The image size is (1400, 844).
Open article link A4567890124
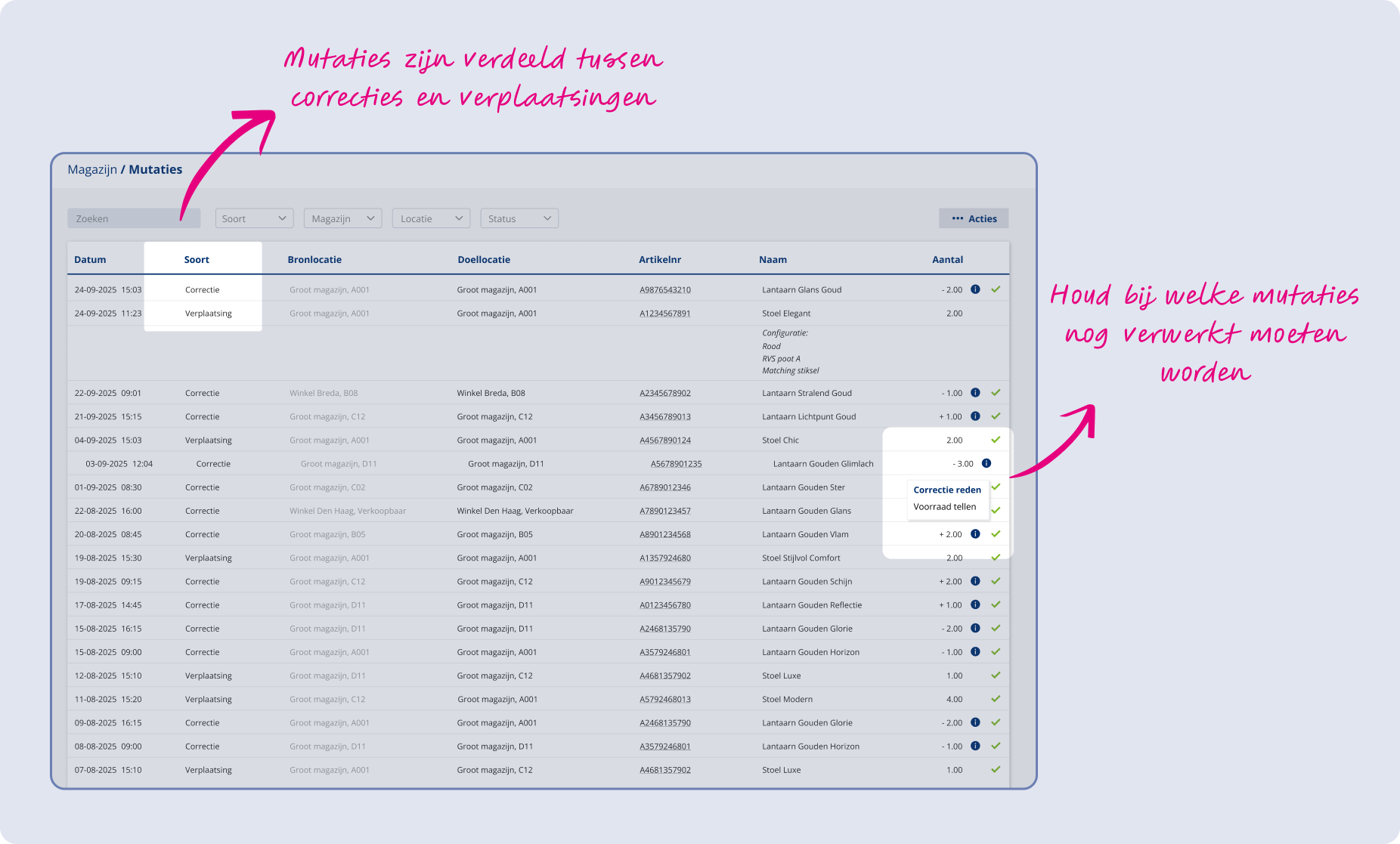click(x=665, y=441)
